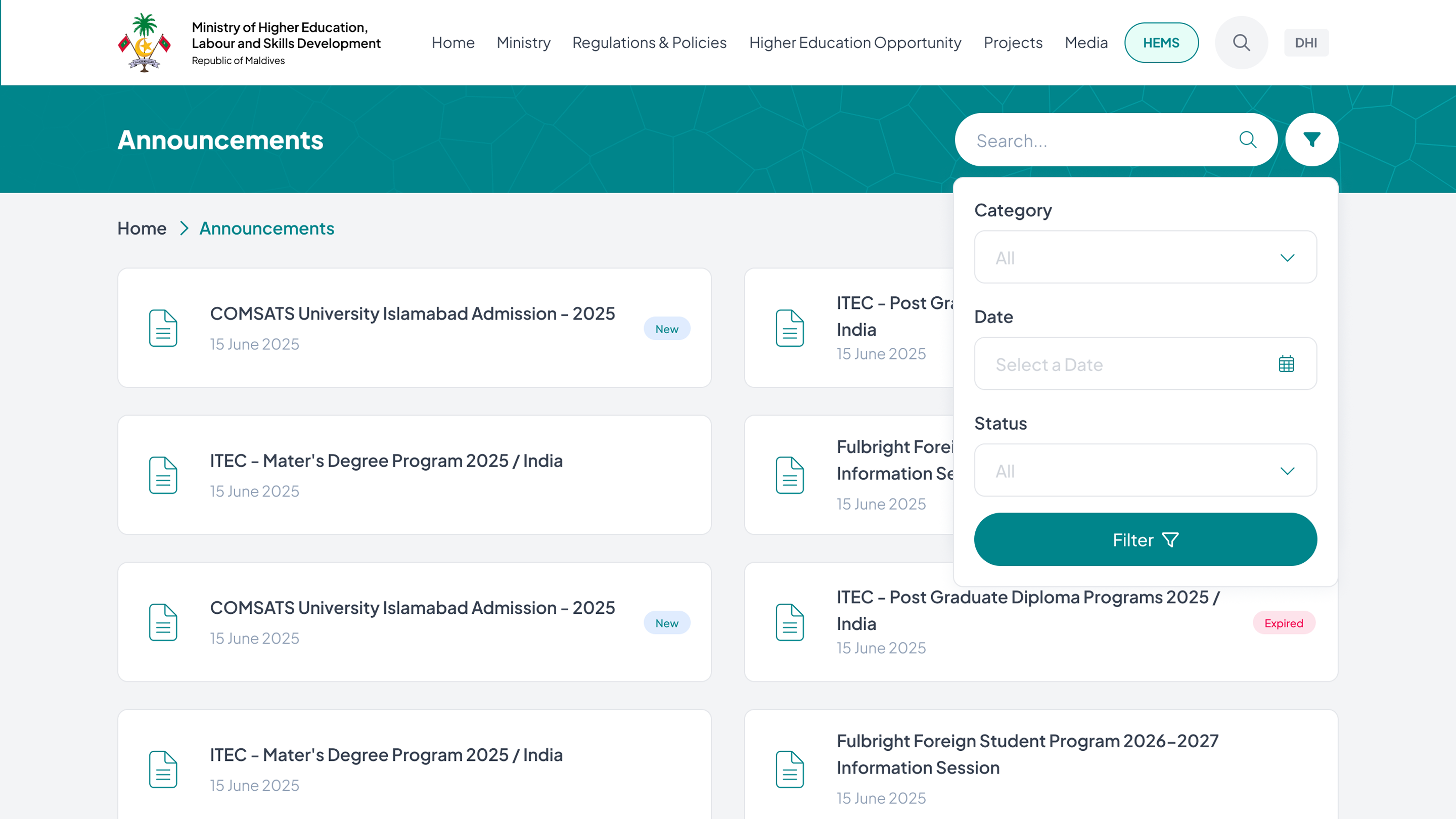Image resolution: width=1456 pixels, height=819 pixels.
Task: Toggle the filter funnel button
Action: click(1311, 140)
